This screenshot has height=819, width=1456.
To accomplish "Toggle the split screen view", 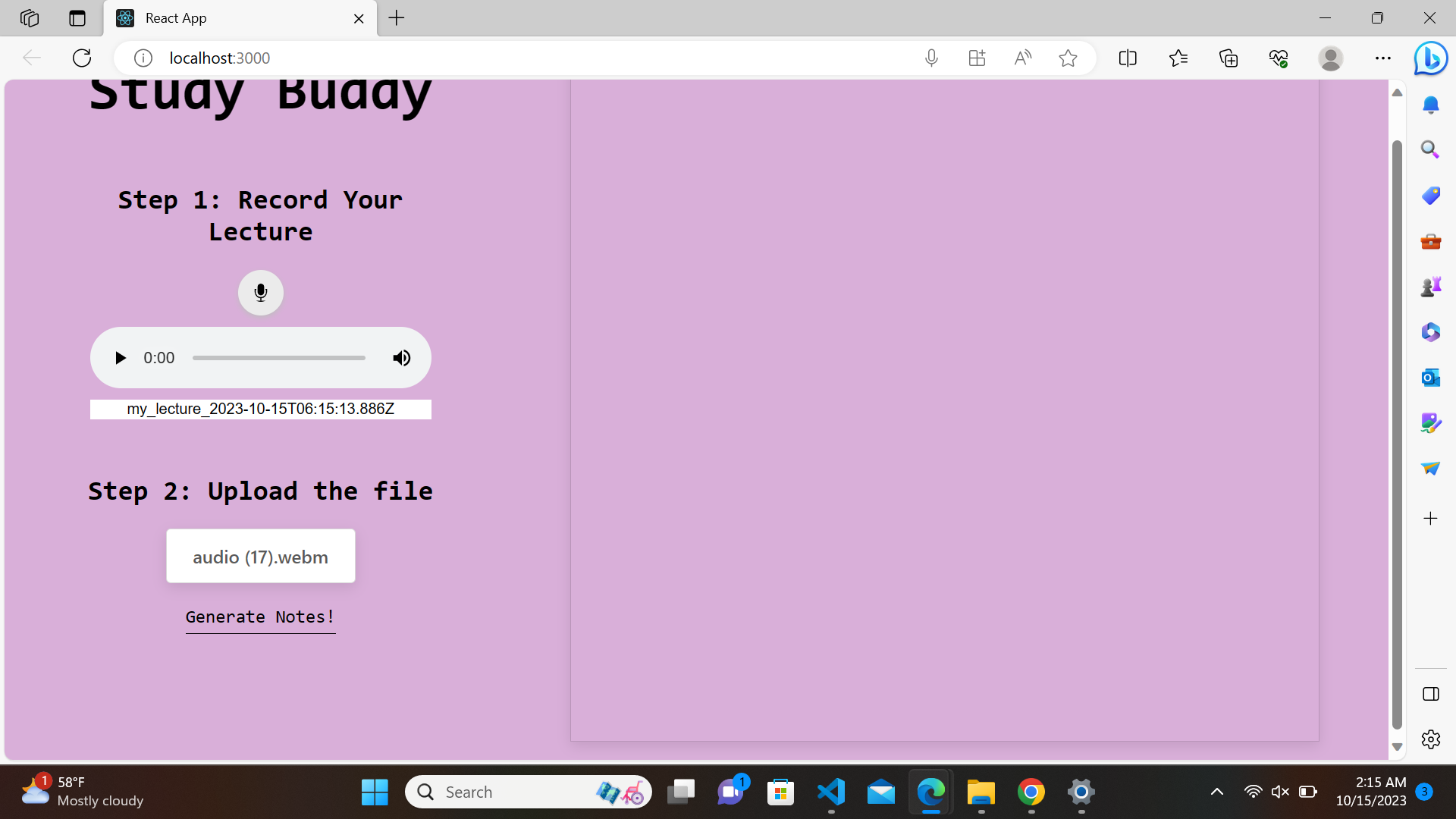I will click(x=1128, y=58).
